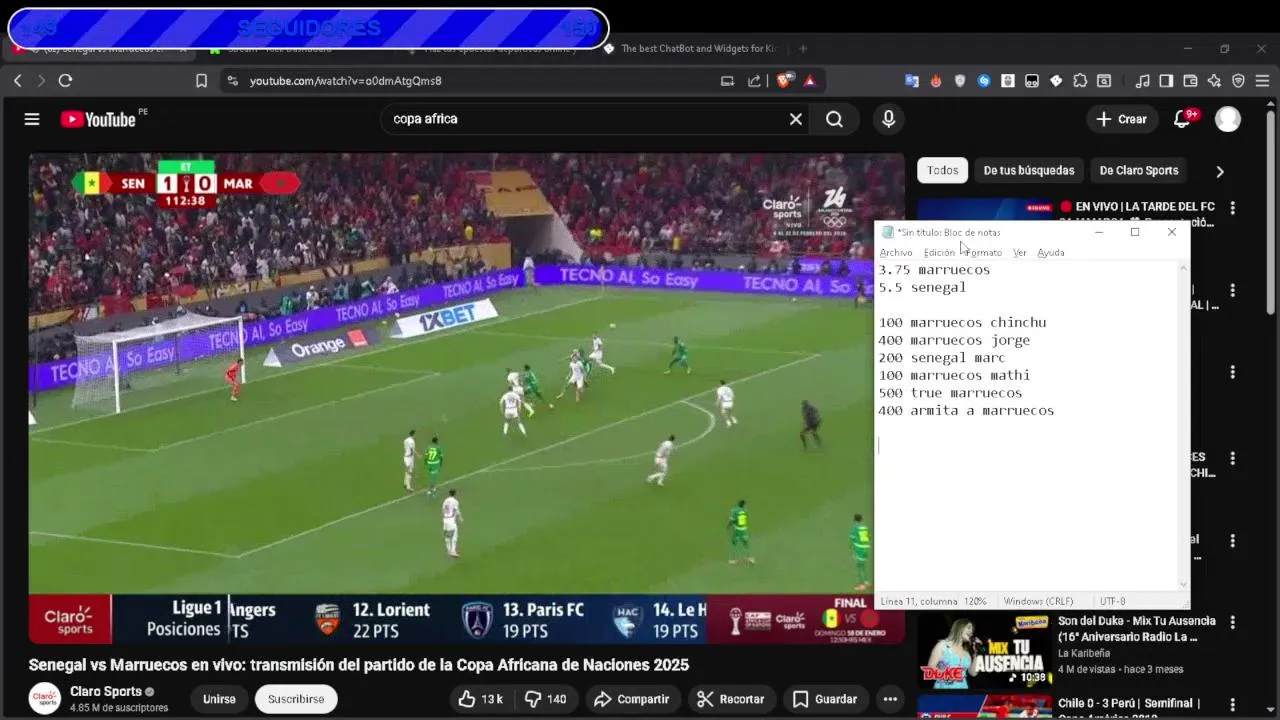Image resolution: width=1280 pixels, height=720 pixels.
Task: Open the Archivo menu in Notepad
Action: click(x=896, y=252)
